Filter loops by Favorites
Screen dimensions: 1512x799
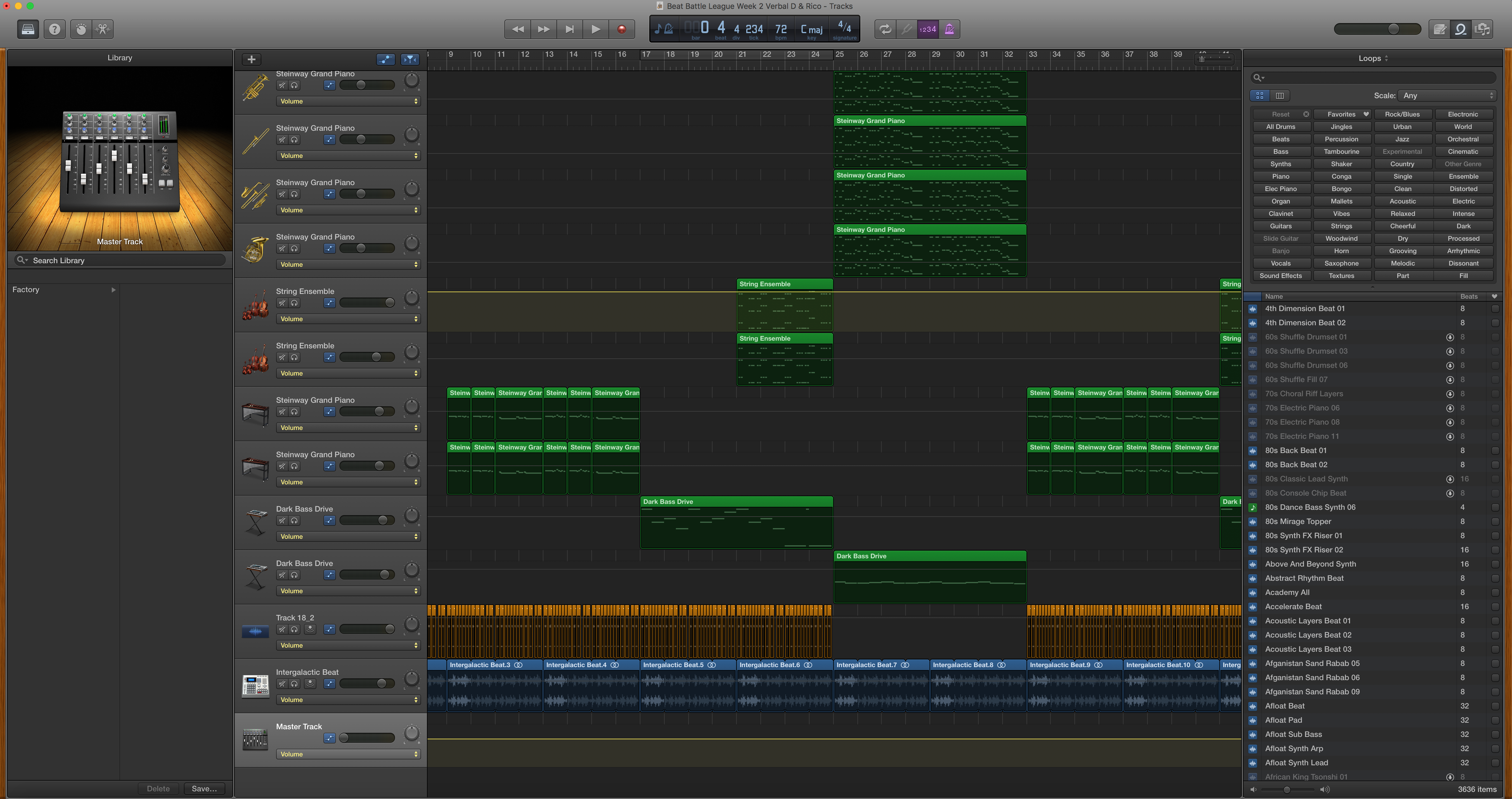[x=1342, y=114]
